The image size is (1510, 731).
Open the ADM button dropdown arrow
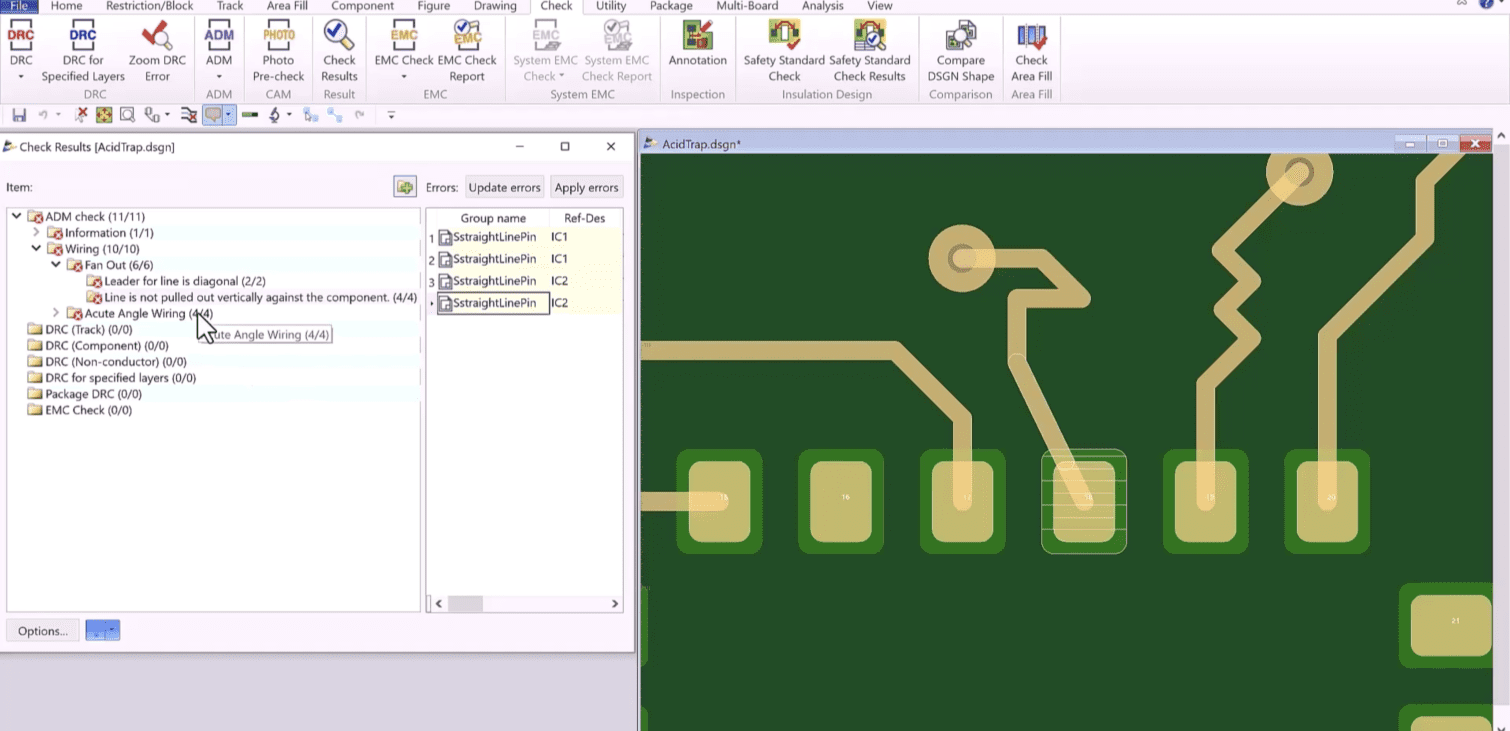coord(219,76)
